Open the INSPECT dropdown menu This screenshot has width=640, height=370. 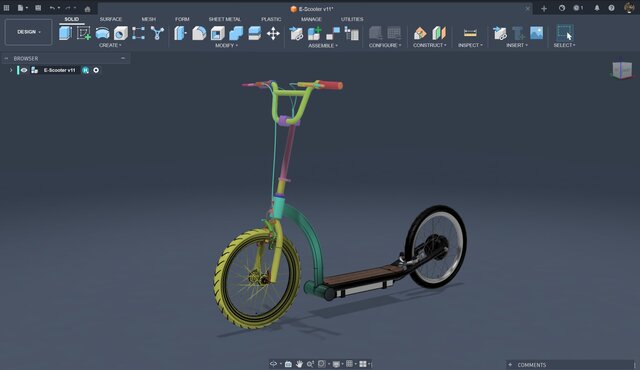(x=470, y=45)
